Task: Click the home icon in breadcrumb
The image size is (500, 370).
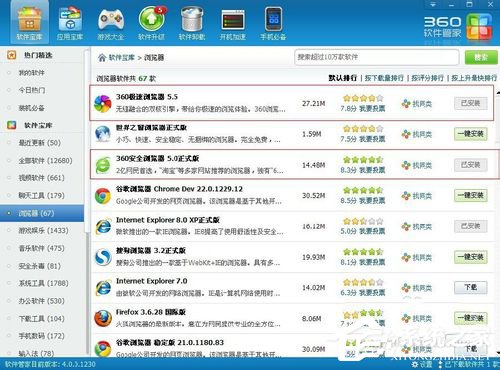Action: pyautogui.click(x=102, y=58)
